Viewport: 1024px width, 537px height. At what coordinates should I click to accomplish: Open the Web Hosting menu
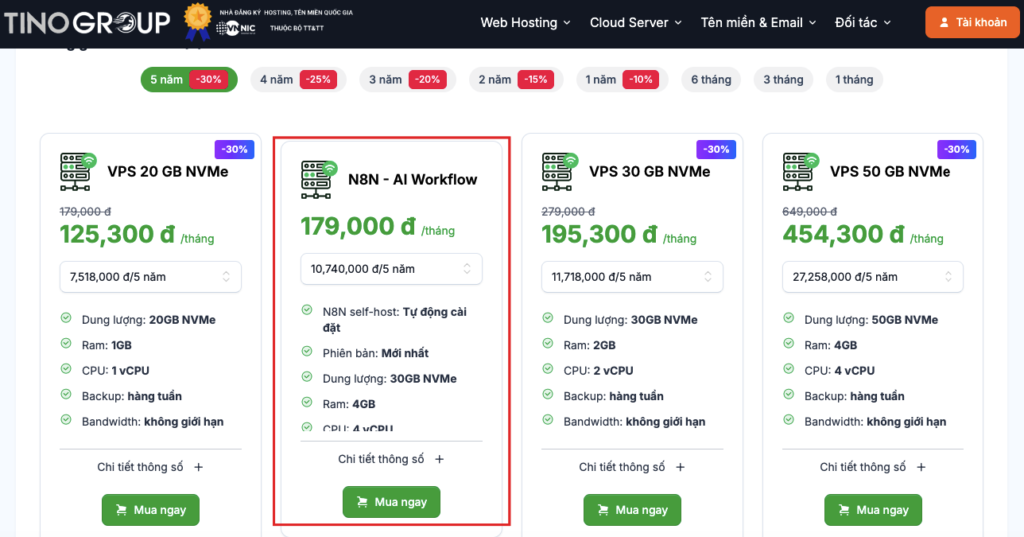click(526, 23)
